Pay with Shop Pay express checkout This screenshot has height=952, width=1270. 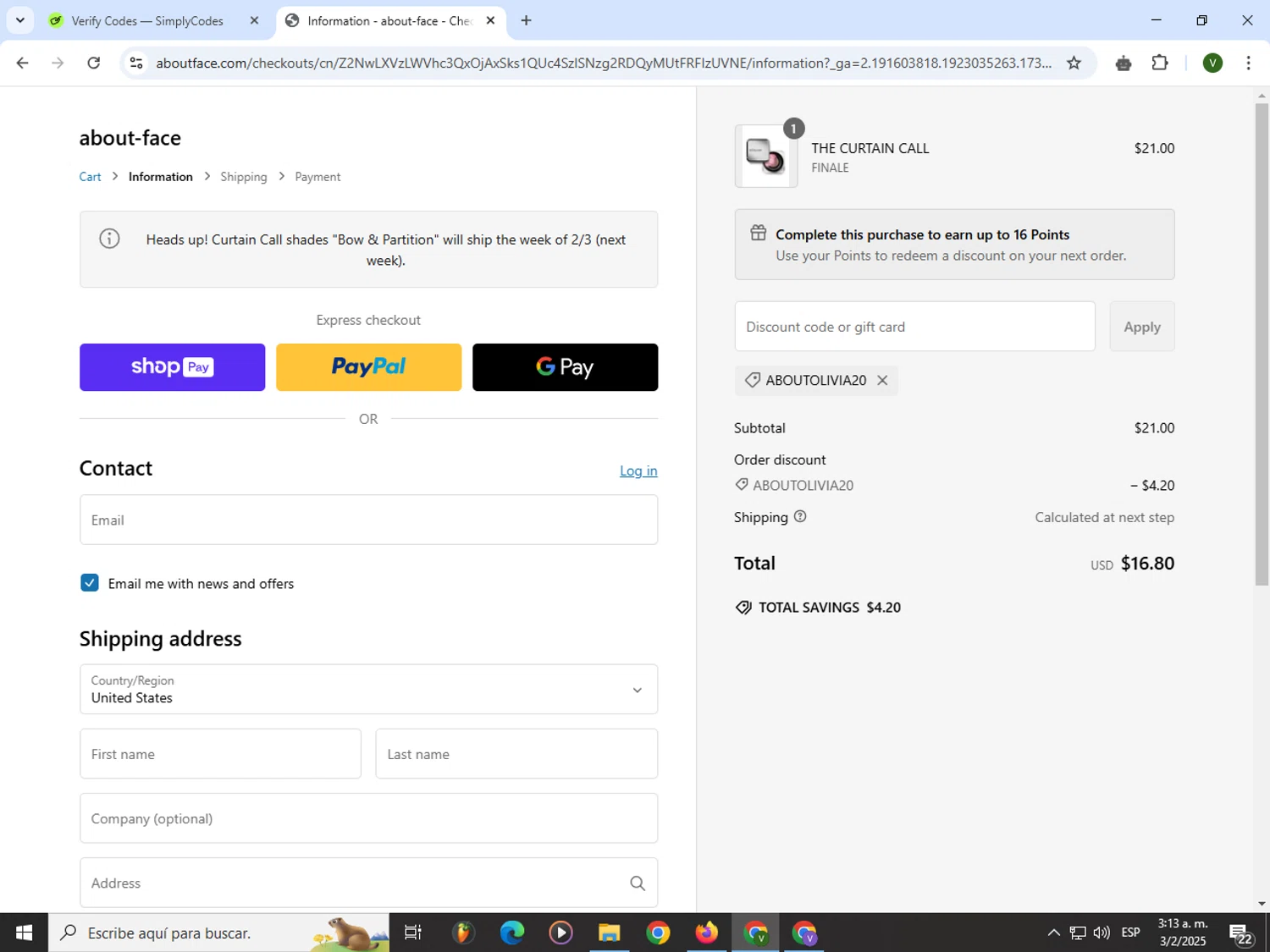coord(173,367)
